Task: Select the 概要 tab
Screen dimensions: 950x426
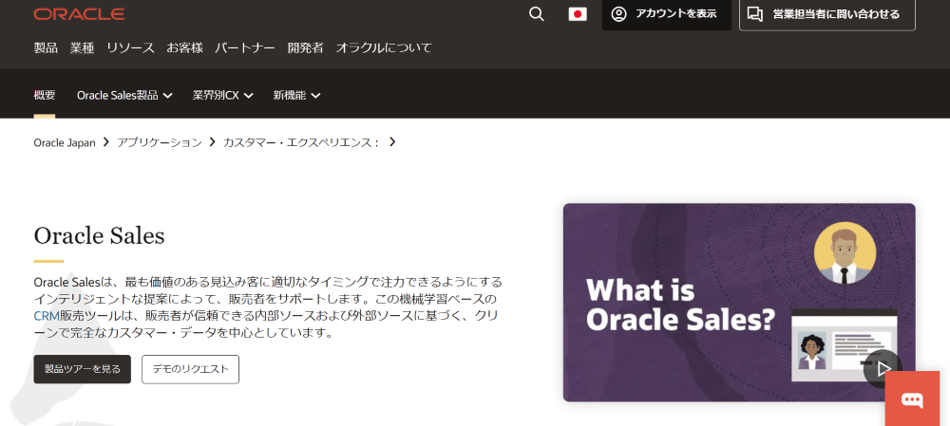Action: 44,95
